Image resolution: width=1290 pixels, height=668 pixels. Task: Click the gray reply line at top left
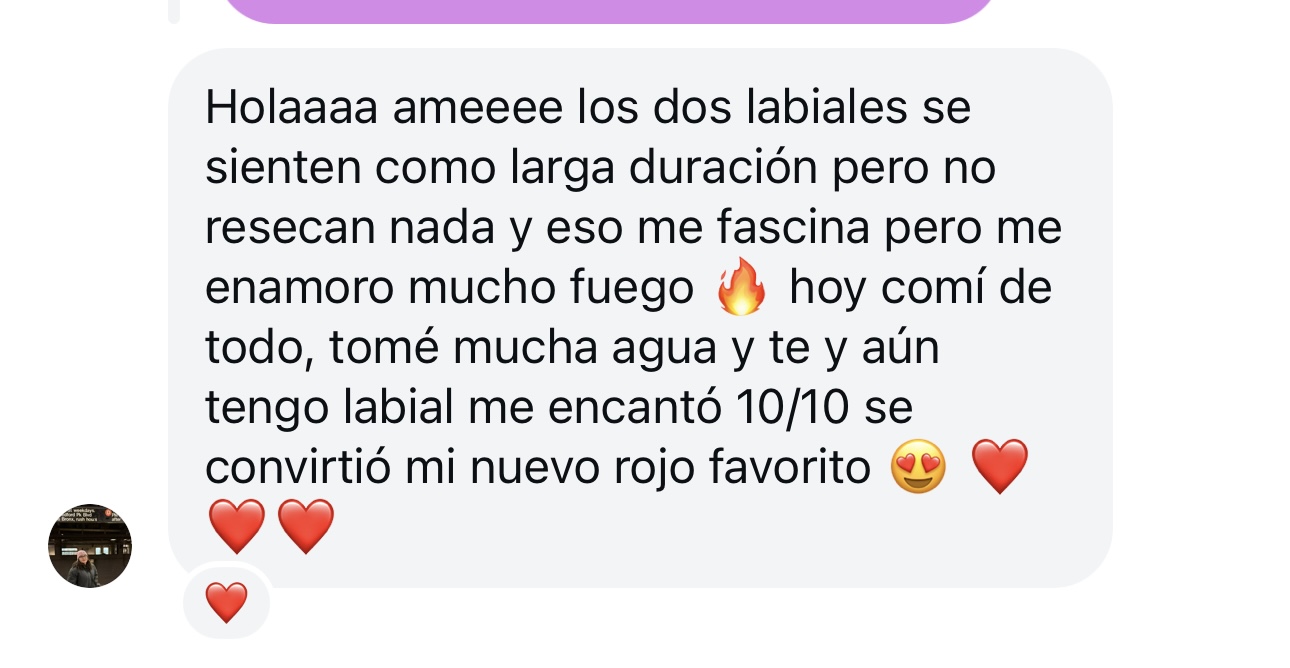[175, 10]
